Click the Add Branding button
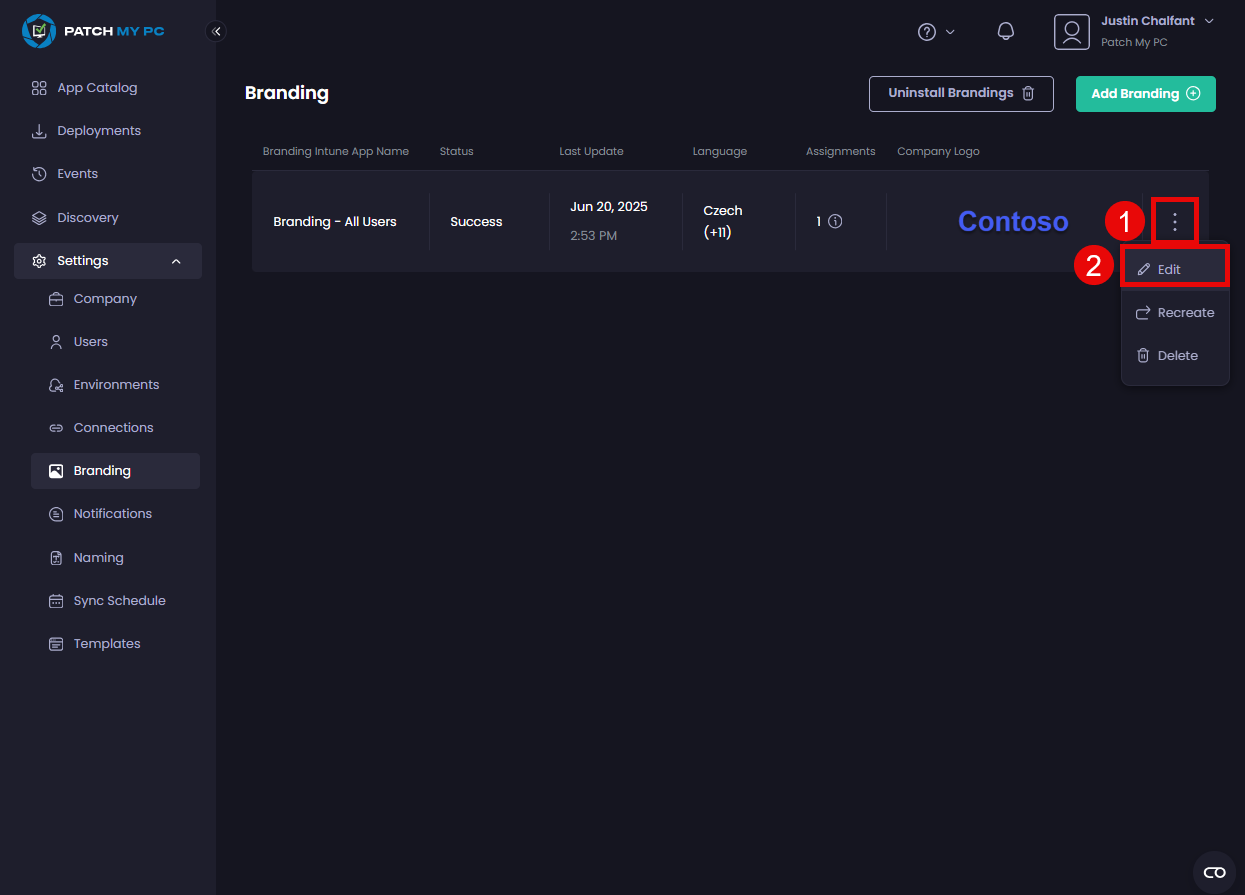The image size is (1245, 895). (1145, 94)
